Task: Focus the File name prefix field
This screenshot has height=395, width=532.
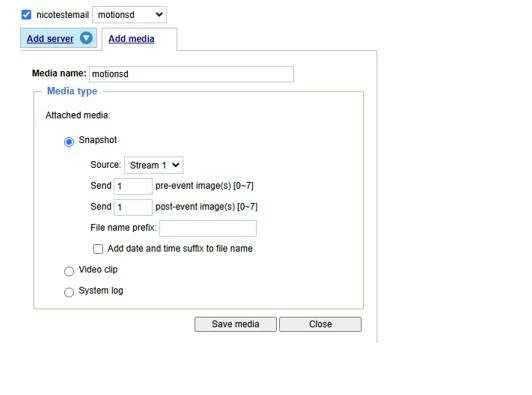Action: coord(208,228)
